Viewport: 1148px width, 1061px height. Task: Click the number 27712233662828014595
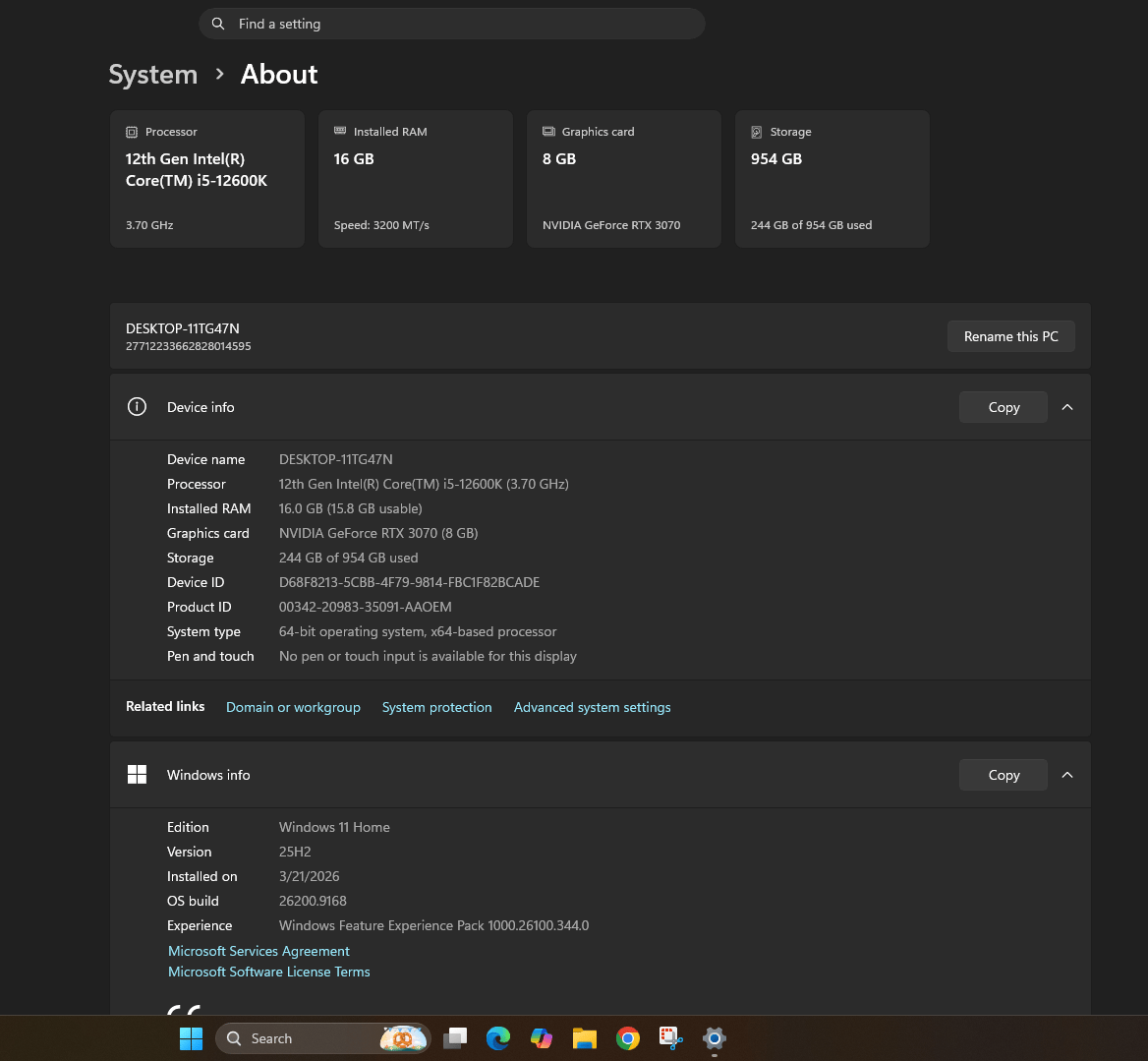[x=188, y=345]
